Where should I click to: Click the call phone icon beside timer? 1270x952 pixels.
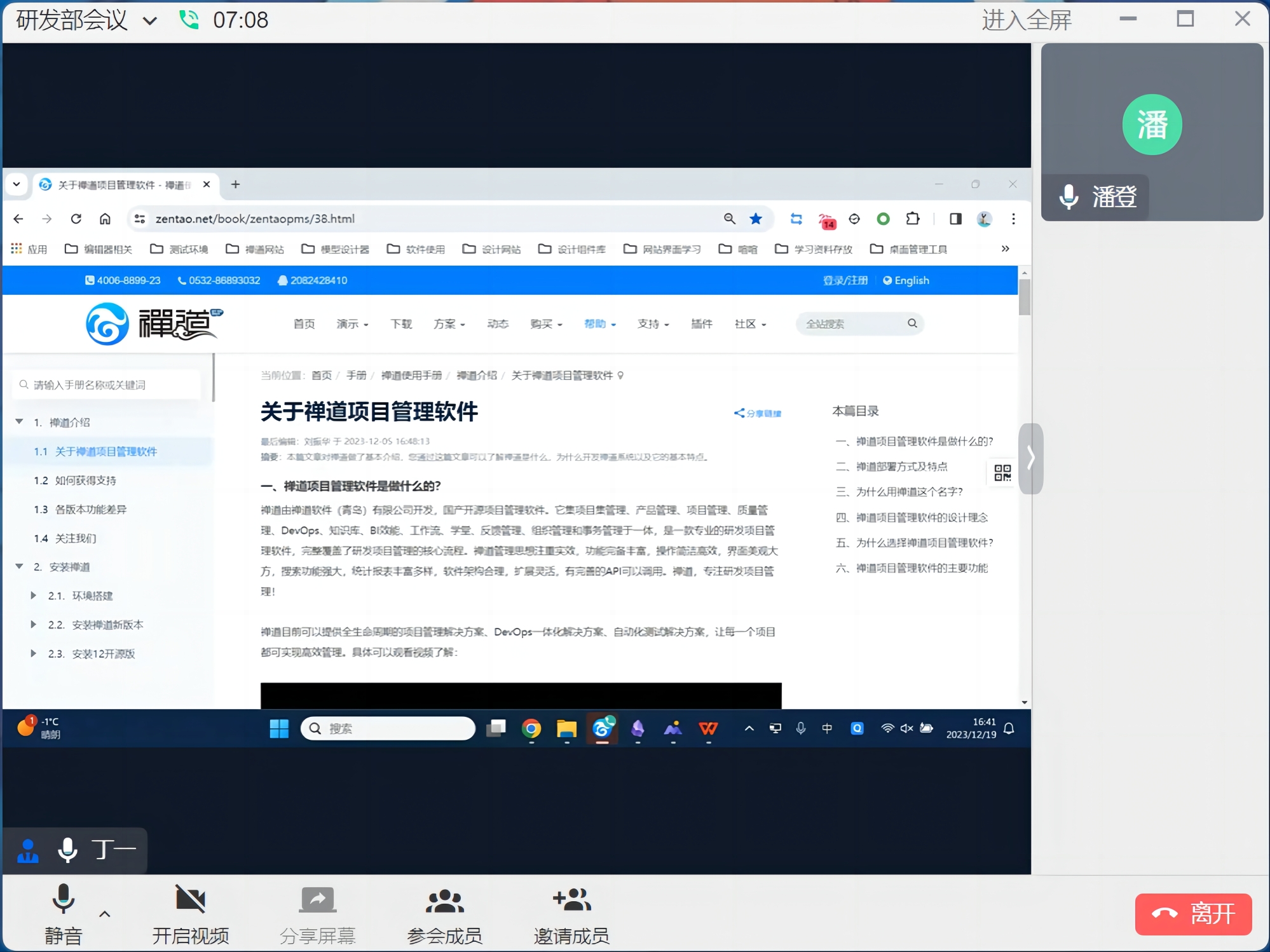click(x=189, y=20)
